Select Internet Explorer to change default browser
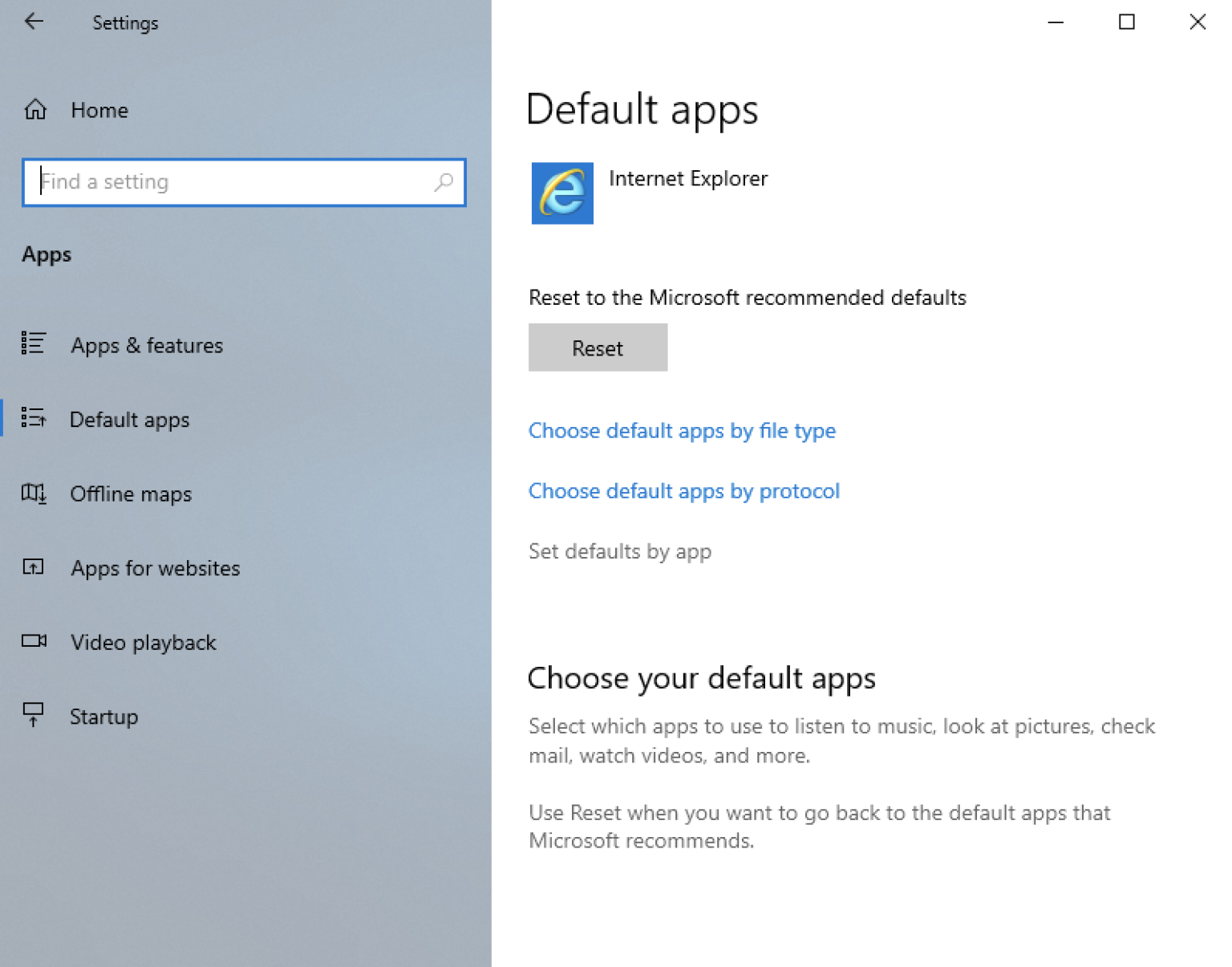1232x967 pixels. pyautogui.click(x=687, y=179)
